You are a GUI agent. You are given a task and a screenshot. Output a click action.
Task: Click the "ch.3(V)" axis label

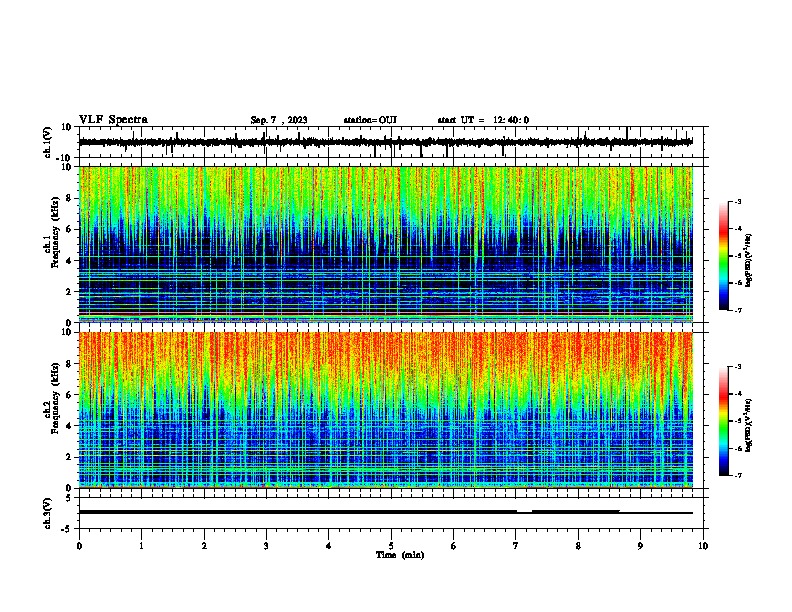[x=48, y=513]
